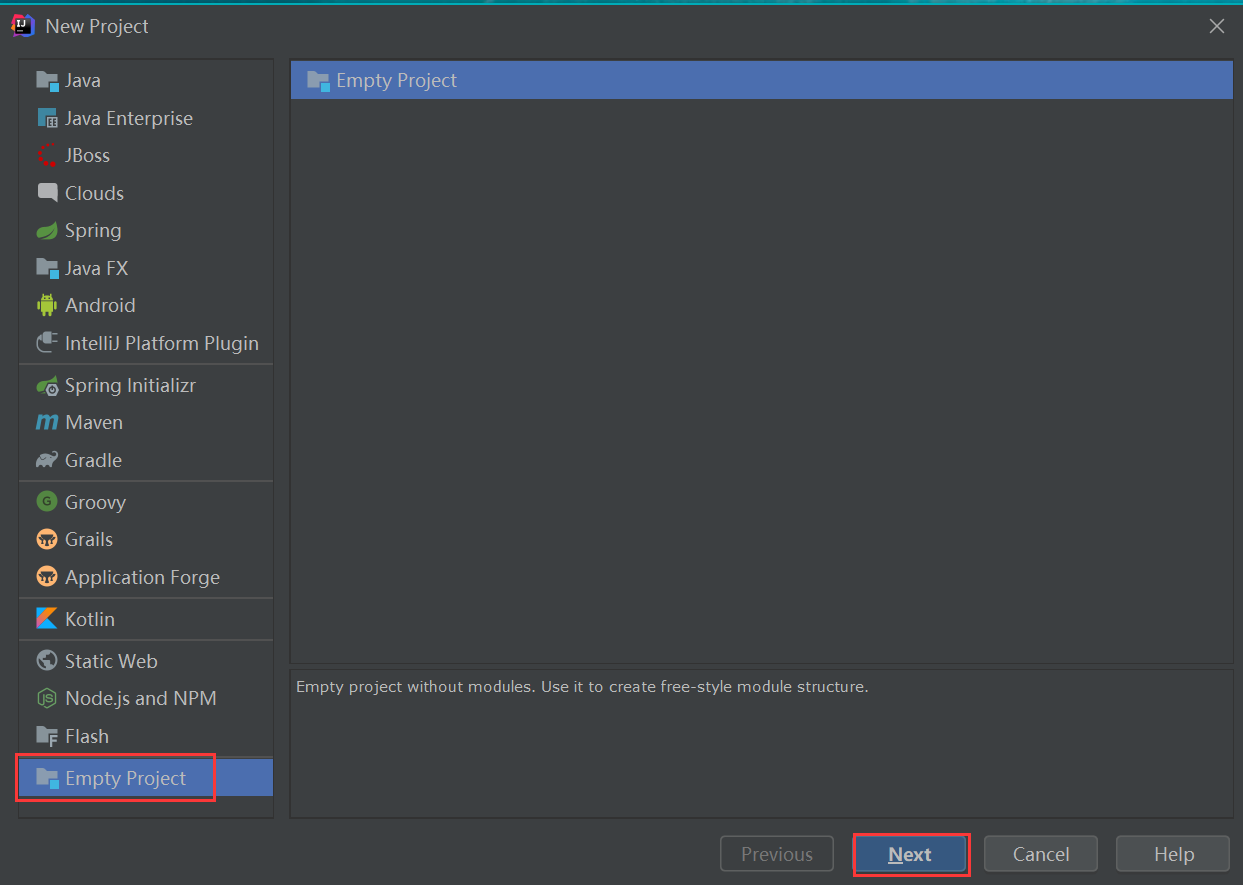Click the Node.js and NPM icon

pos(48,698)
